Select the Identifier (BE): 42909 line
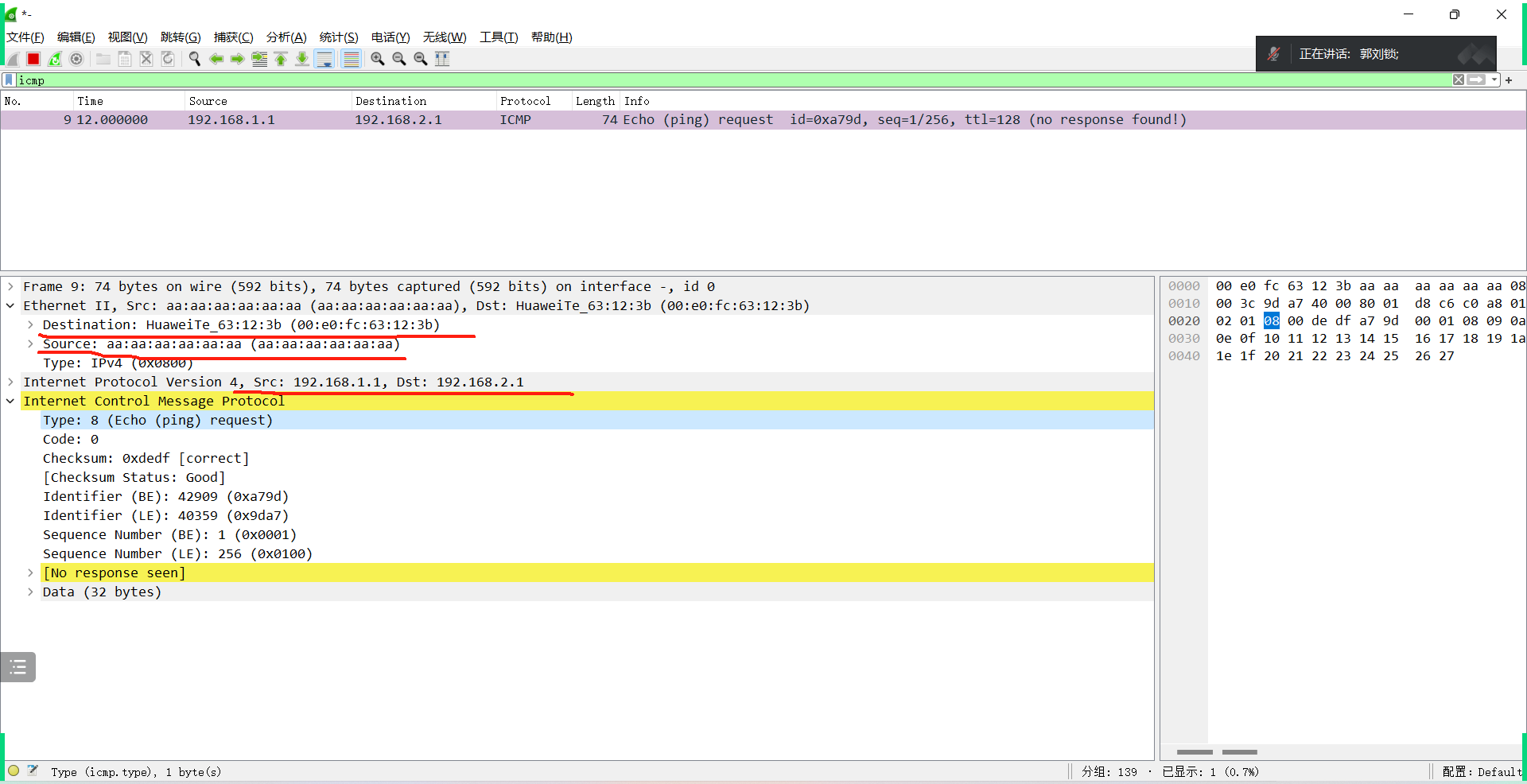The image size is (1527, 784). point(165,496)
